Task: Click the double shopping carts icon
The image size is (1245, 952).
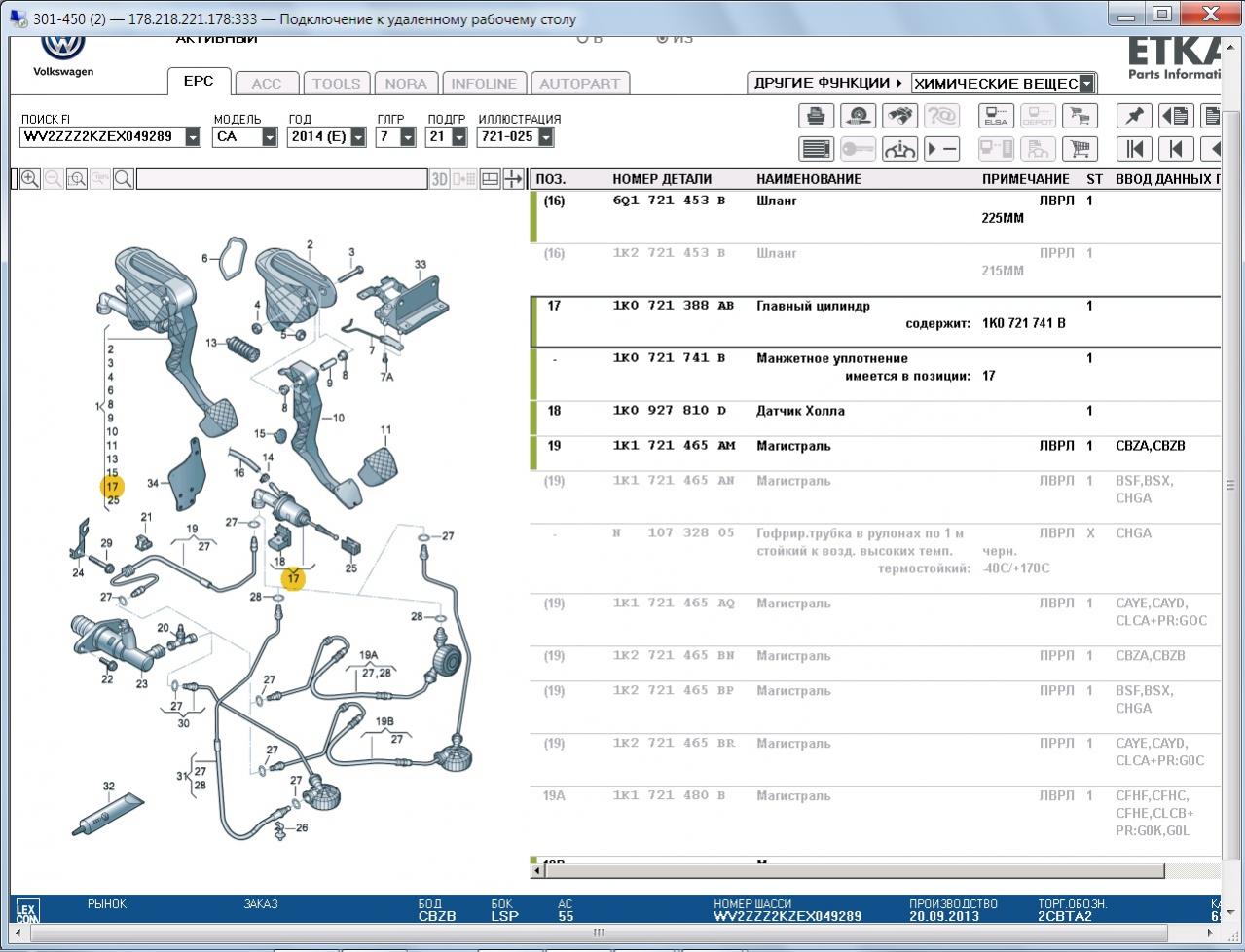Action: pos(1080,116)
